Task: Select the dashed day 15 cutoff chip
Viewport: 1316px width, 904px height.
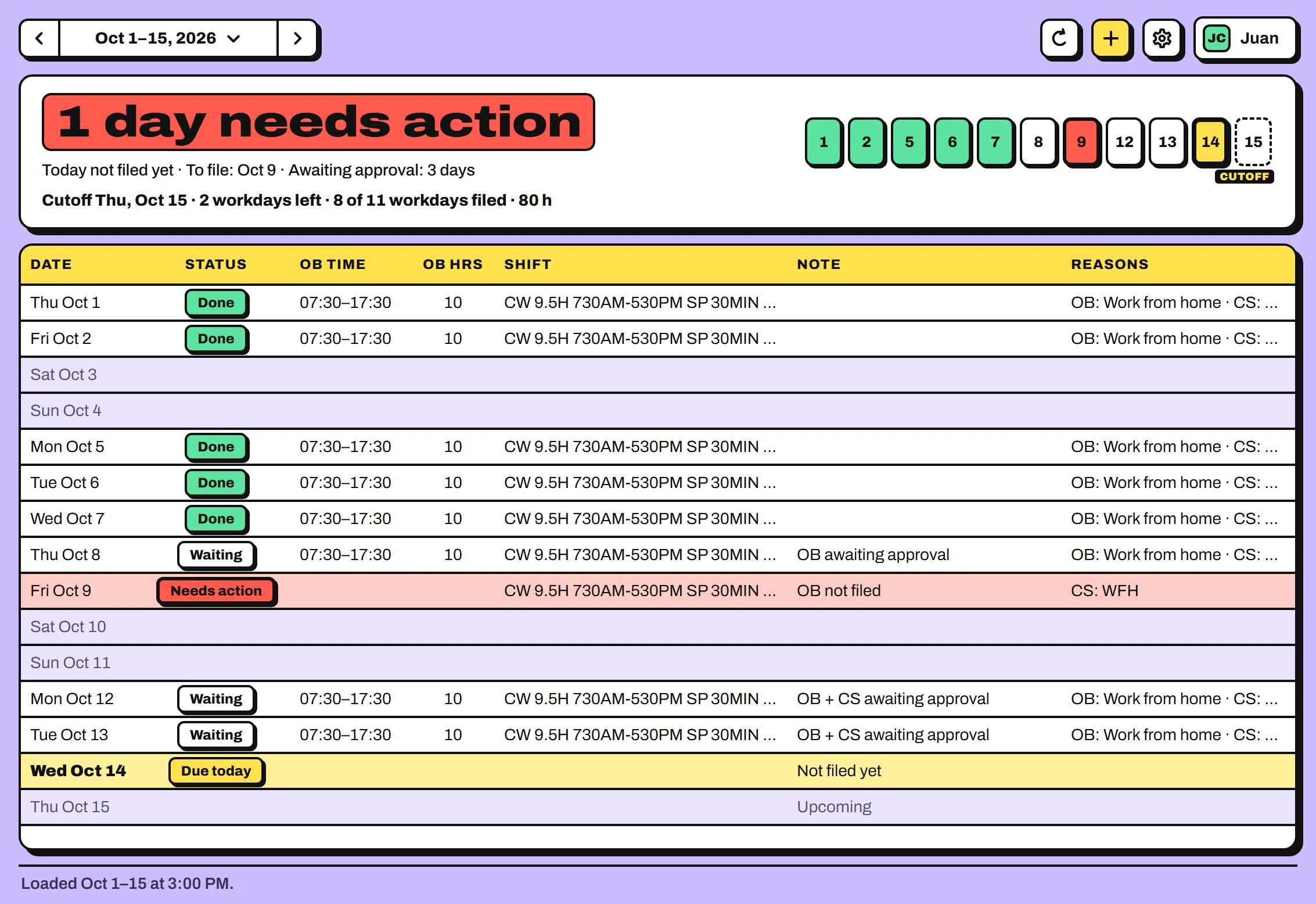Action: tap(1253, 142)
